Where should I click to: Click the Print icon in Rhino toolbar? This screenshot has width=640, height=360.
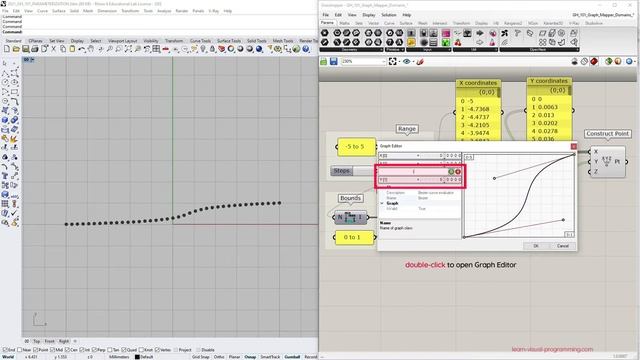(x=35, y=49)
